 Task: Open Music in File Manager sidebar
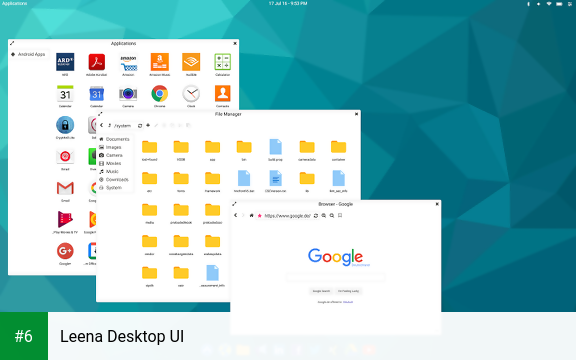click(x=109, y=172)
